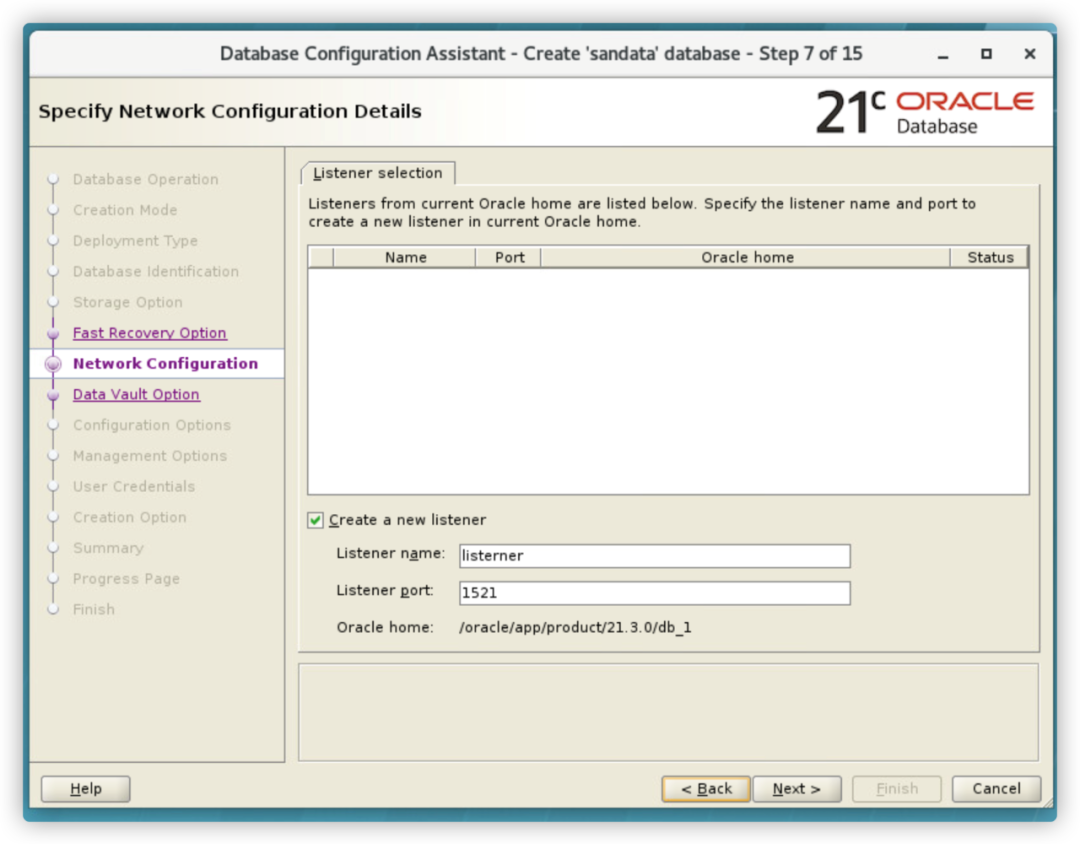This screenshot has width=1080, height=844.
Task: Go to the next step with Next button
Action: pyautogui.click(x=797, y=789)
